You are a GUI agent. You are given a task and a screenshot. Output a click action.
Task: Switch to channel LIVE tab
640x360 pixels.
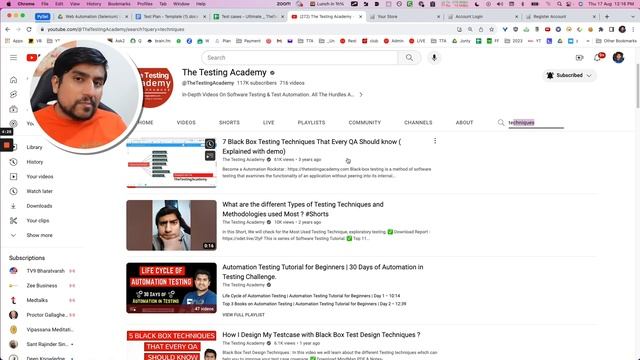pyautogui.click(x=269, y=122)
